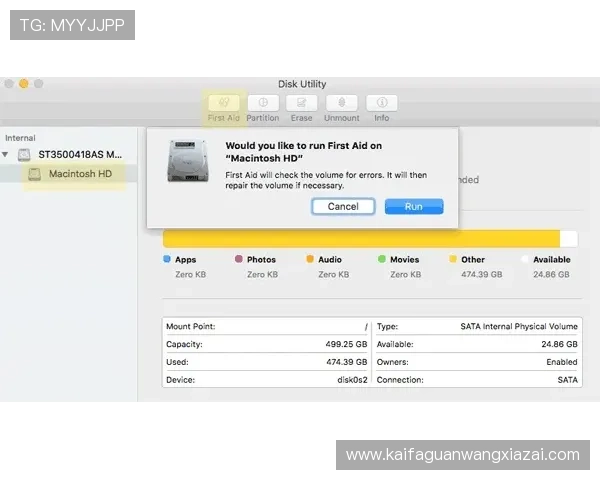
Task: Click the First Aid toolbar icon
Action: 223,103
